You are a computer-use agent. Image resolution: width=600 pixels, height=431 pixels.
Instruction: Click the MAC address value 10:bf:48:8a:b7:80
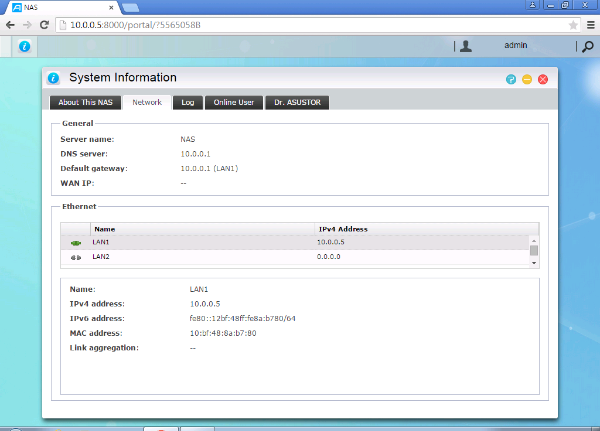pyautogui.click(x=223, y=333)
